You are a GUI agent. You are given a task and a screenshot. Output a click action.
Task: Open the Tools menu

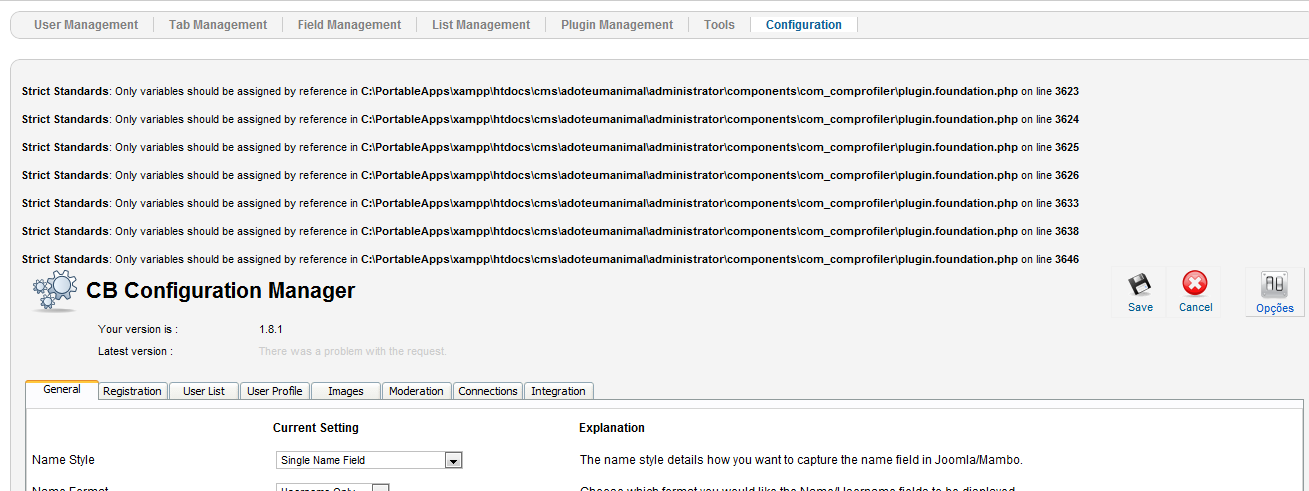[x=719, y=25]
